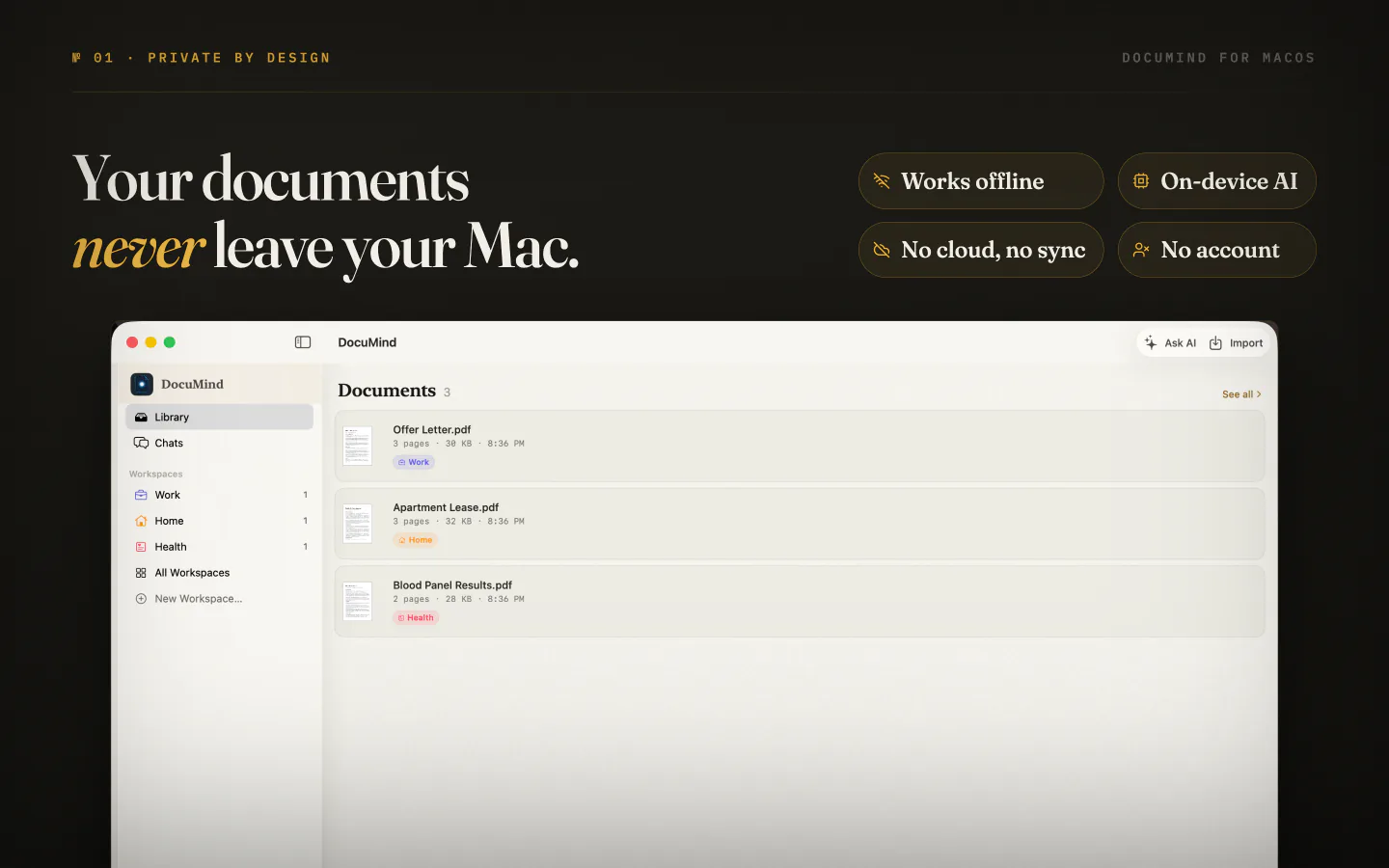Click the Library tray icon
1389x868 pixels.
(141, 418)
